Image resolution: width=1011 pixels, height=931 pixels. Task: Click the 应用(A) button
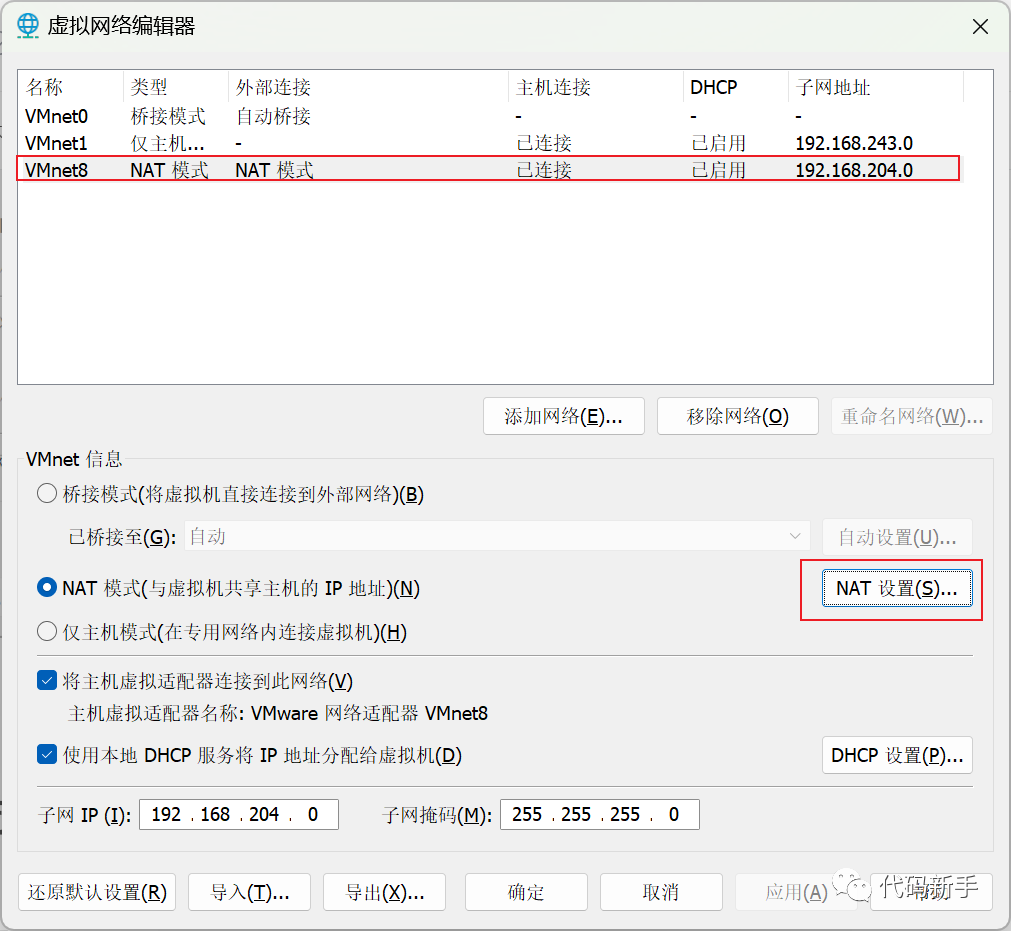(x=796, y=892)
